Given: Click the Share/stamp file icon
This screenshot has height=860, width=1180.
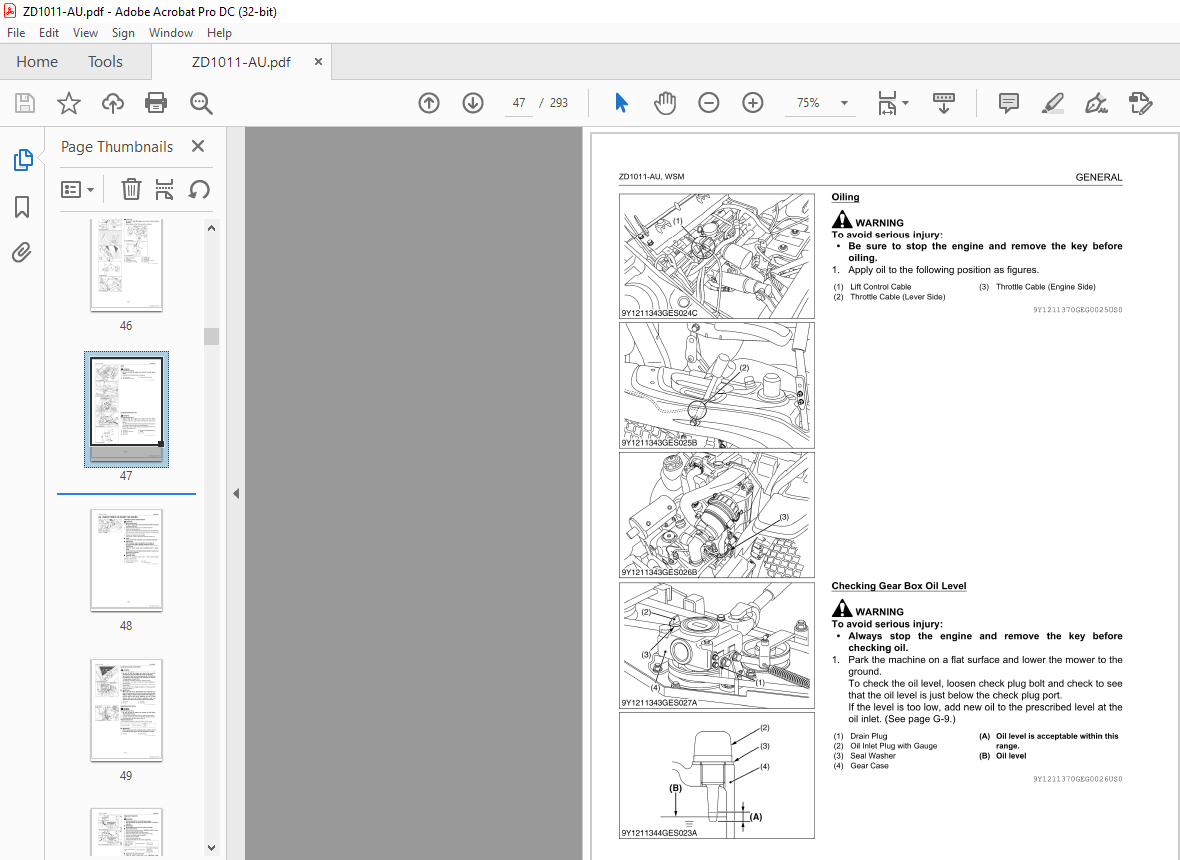Looking at the screenshot, I should [x=1141, y=103].
